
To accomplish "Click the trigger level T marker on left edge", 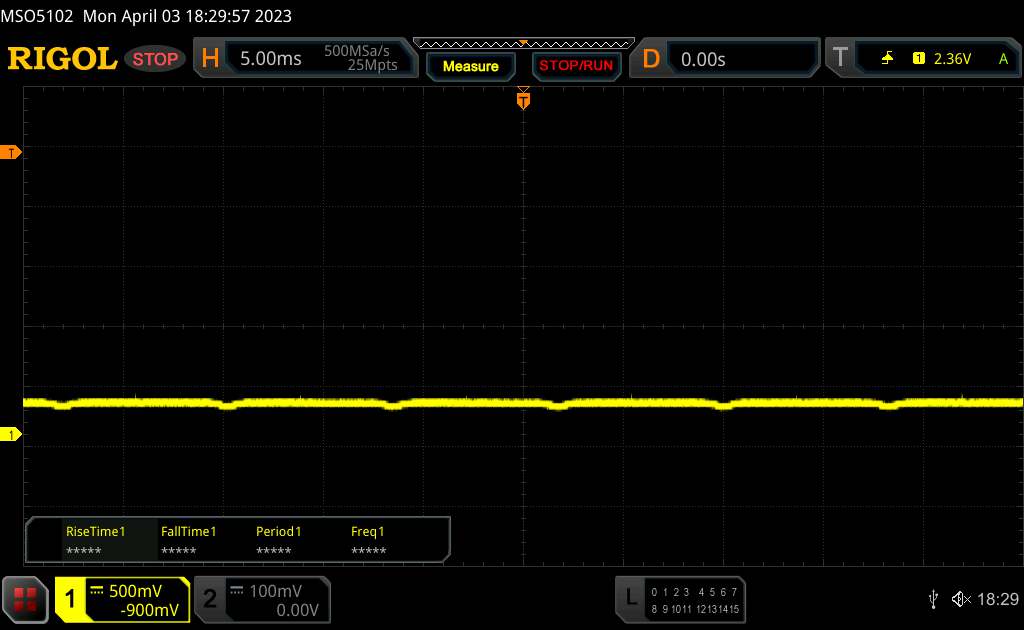I will pyautogui.click(x=10, y=152).
